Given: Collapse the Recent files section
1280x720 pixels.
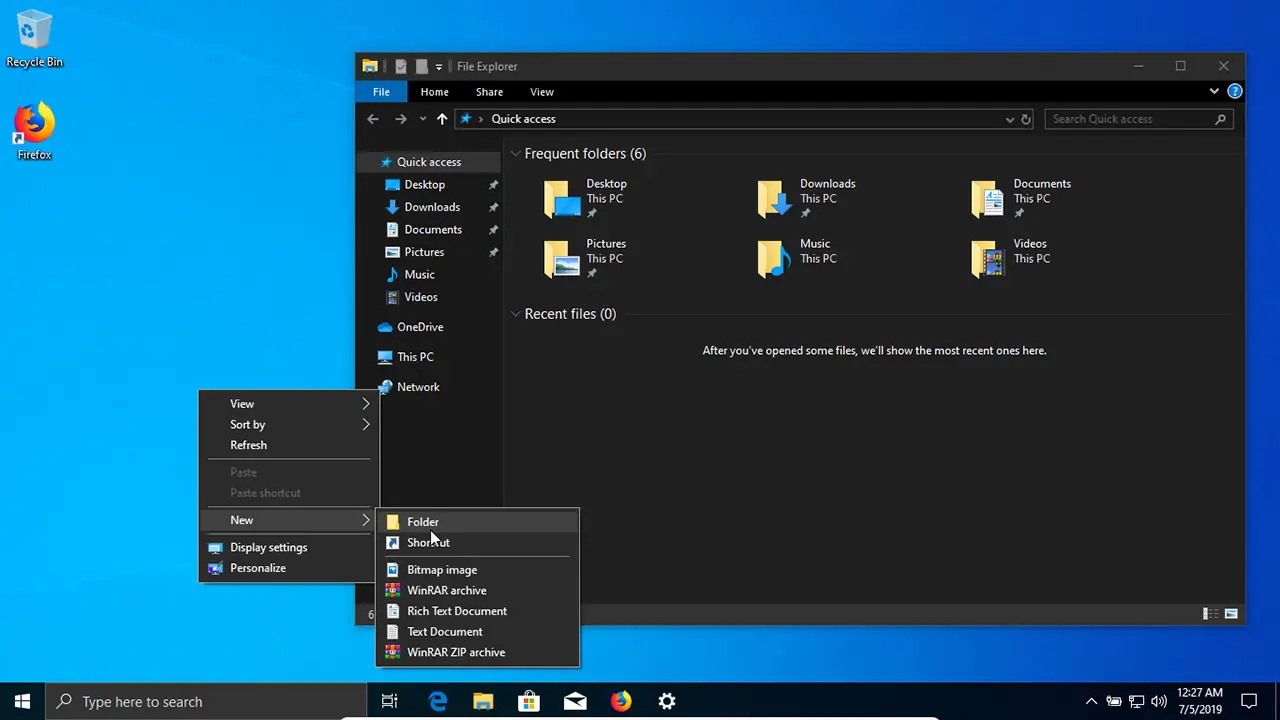Looking at the screenshot, I should pos(515,314).
